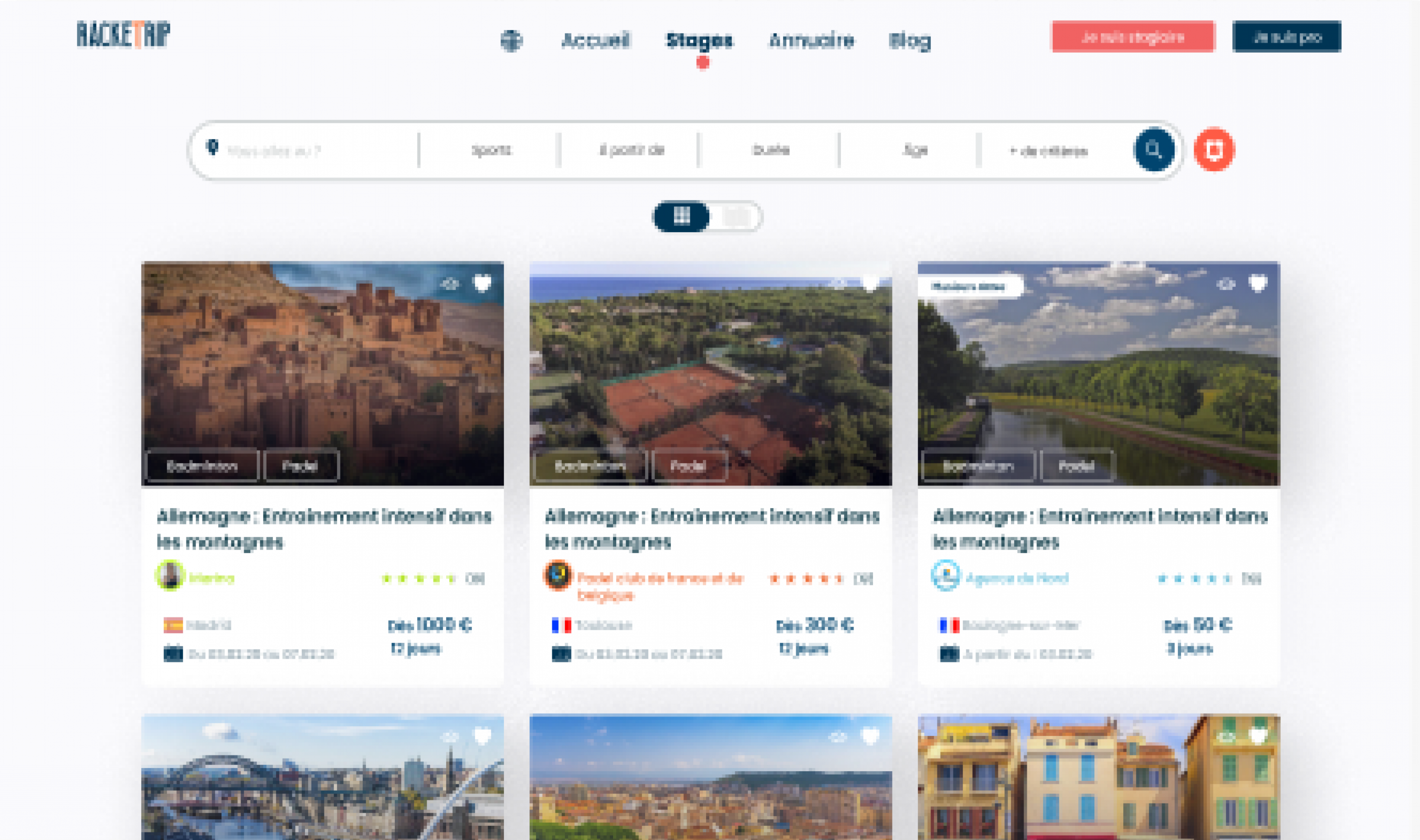Click calendar icon on the Toulouse card

coord(561,653)
